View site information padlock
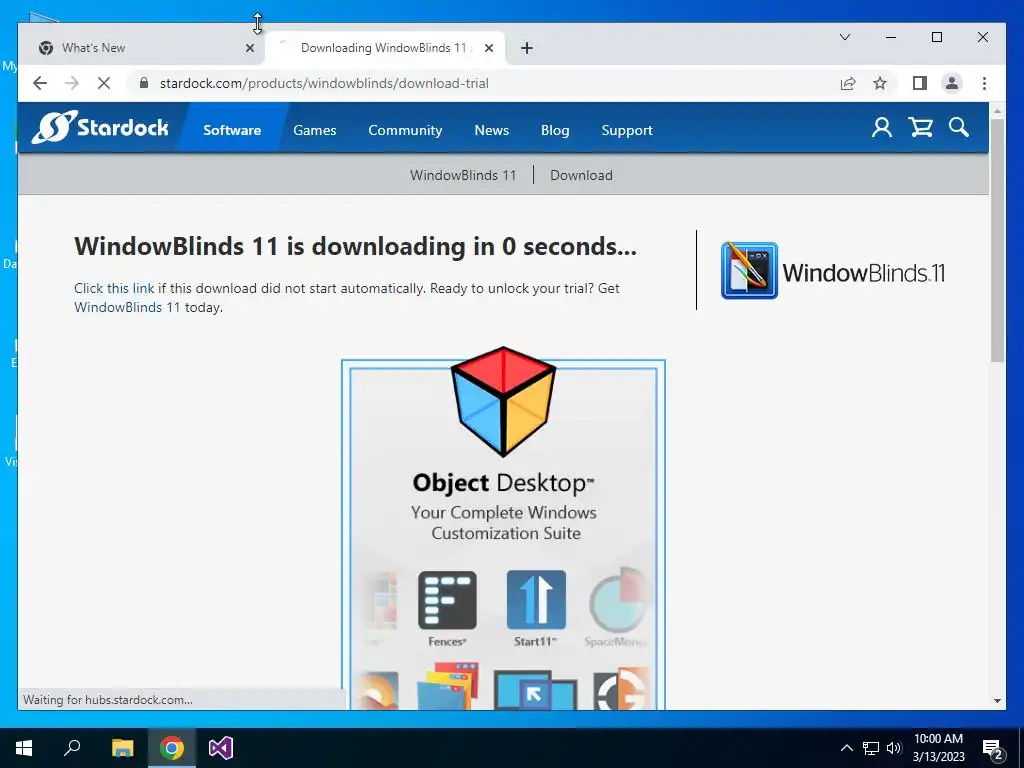The width and height of the screenshot is (1024, 768). [x=144, y=83]
